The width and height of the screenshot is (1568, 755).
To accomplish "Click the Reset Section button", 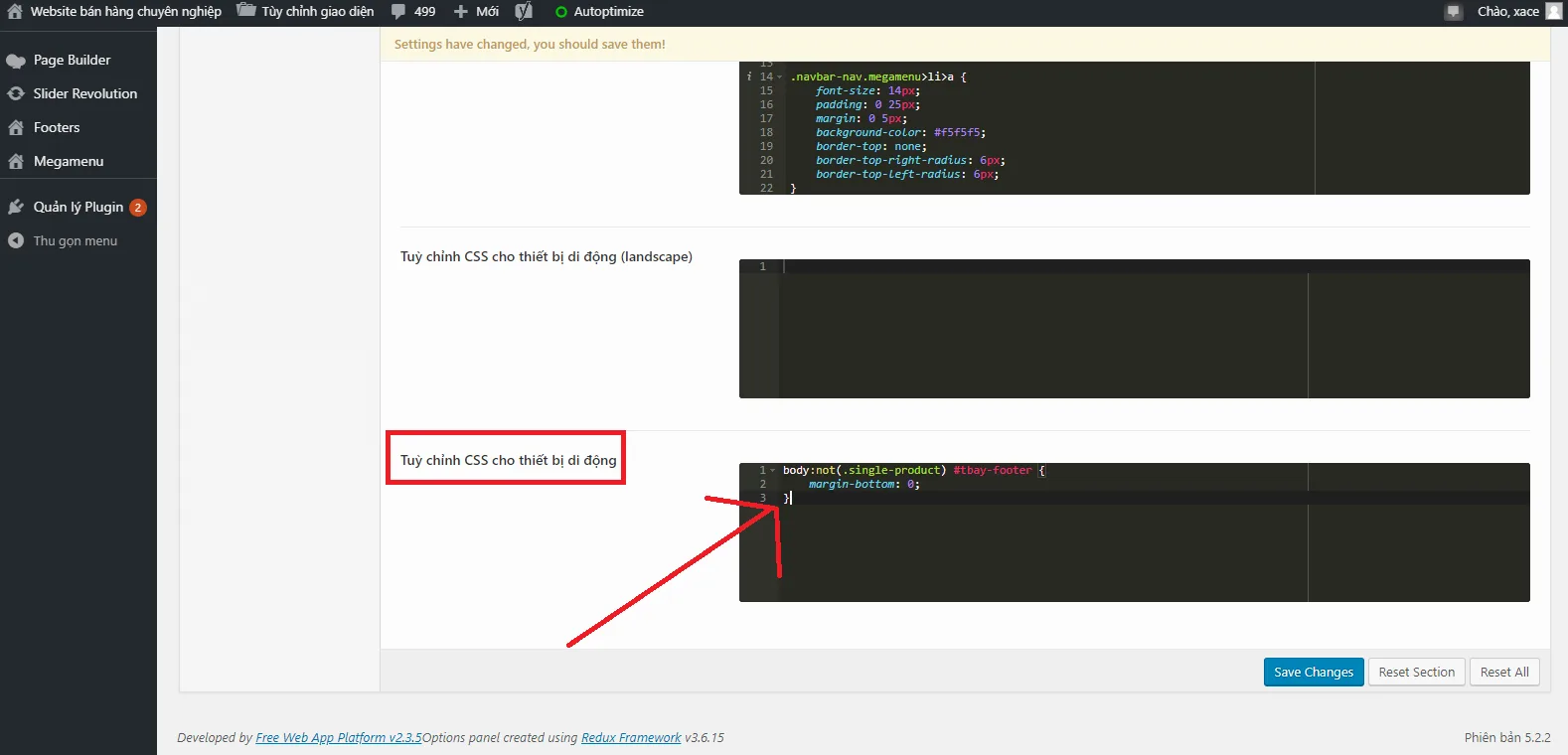I will [x=1416, y=672].
